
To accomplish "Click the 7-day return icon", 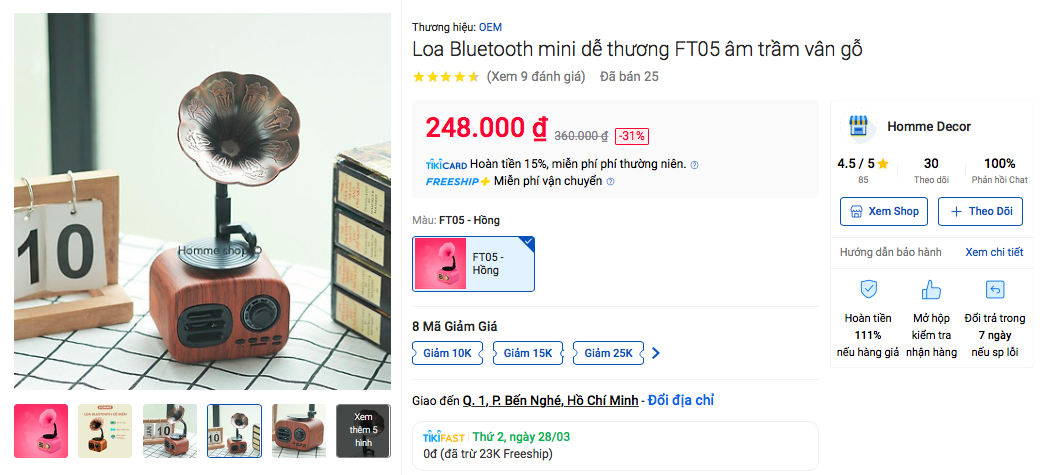I will click(995, 290).
